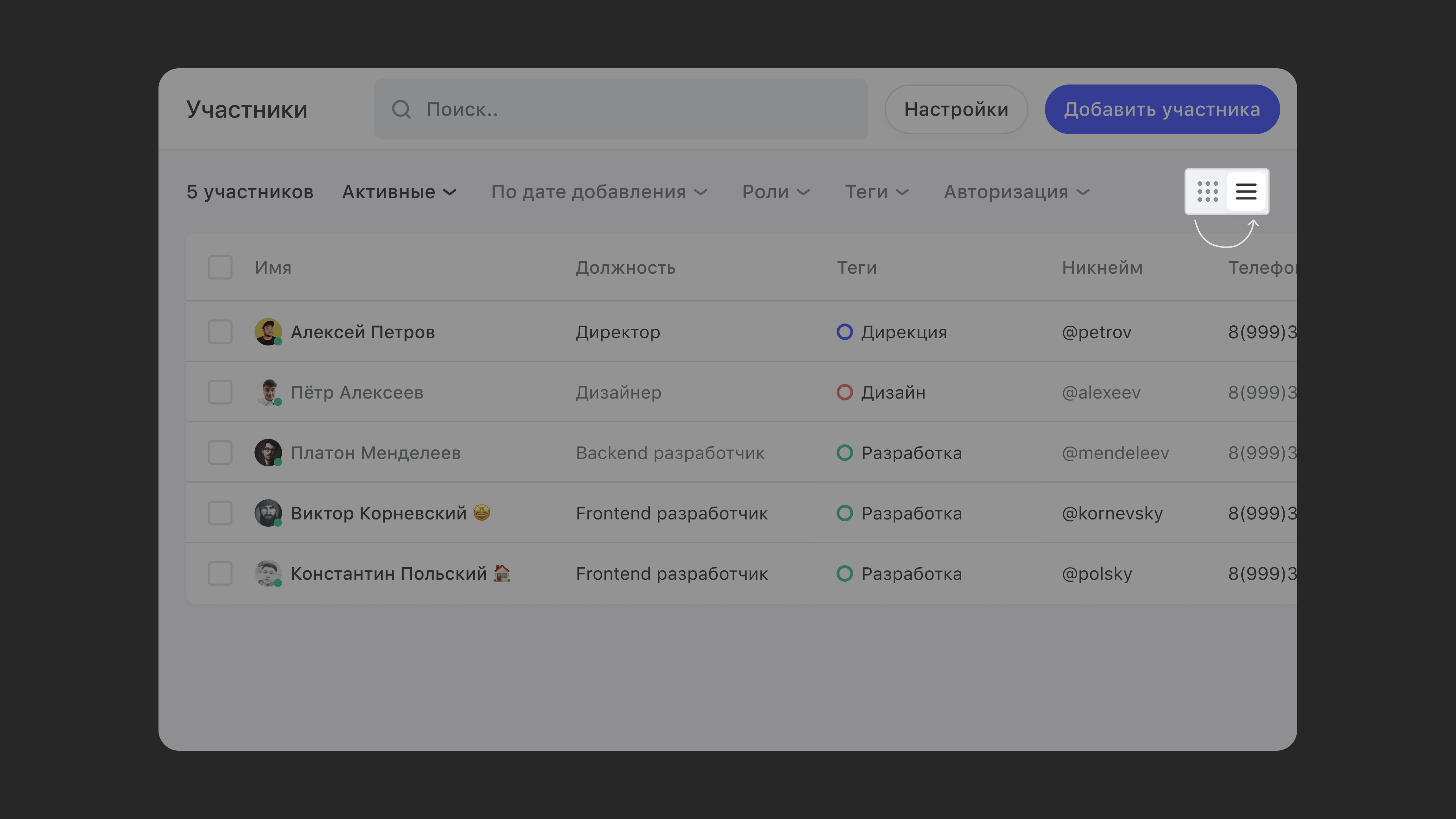Open Пётр Алексеев's avatar
This screenshot has width=1456, height=819.
coord(268,392)
